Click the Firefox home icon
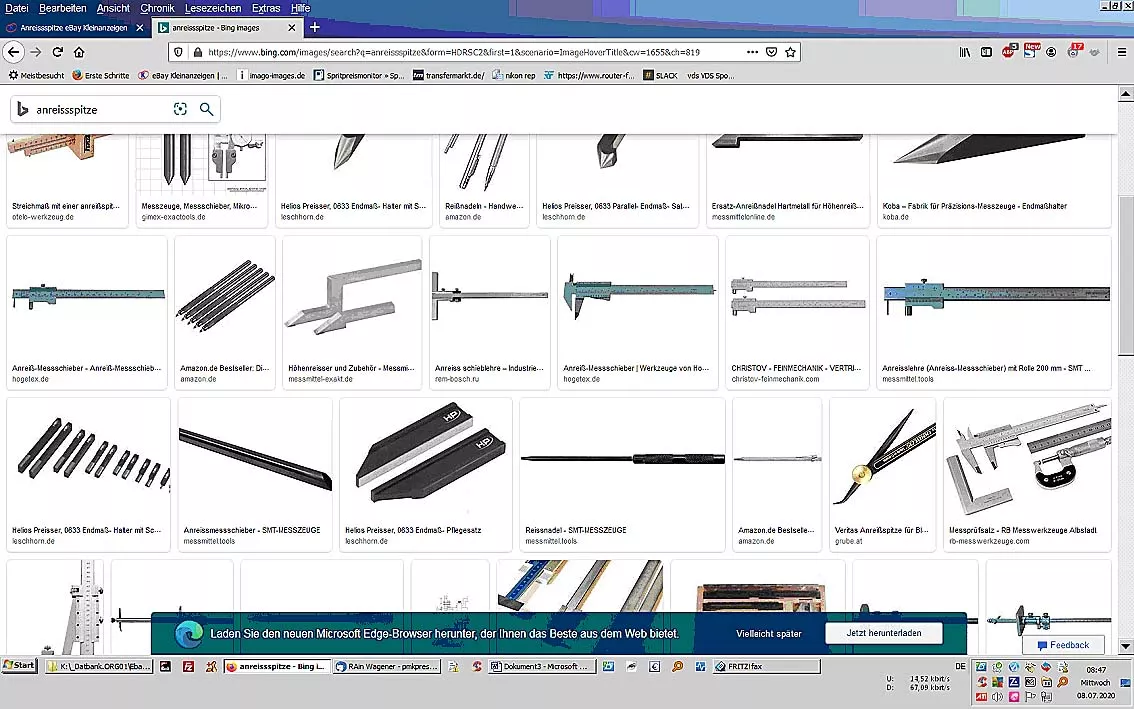 coord(79,52)
